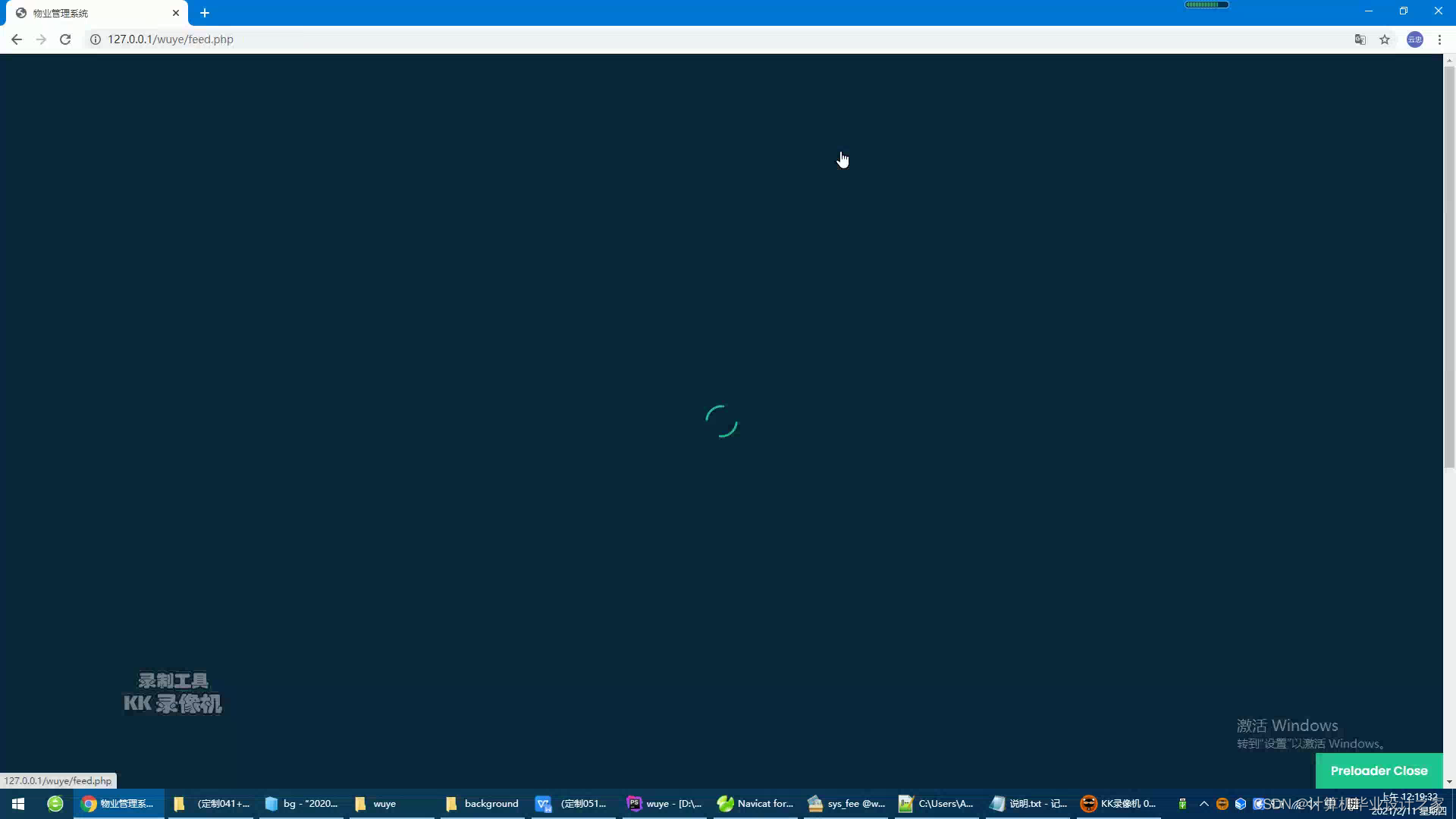View site information icon in address bar

[96, 39]
